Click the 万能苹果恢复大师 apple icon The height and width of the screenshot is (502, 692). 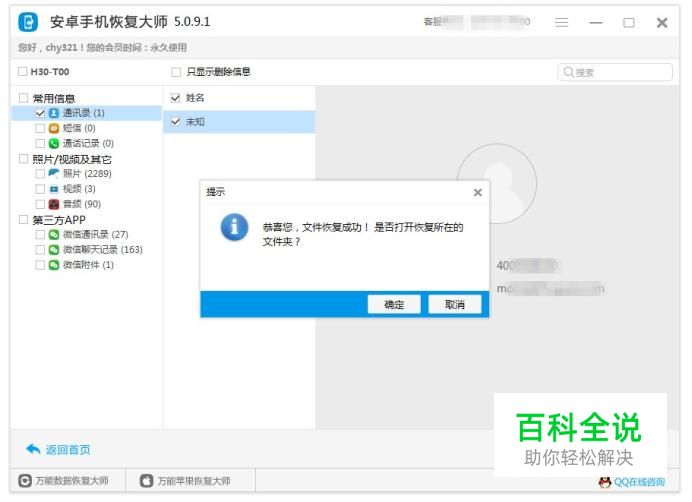click(147, 481)
